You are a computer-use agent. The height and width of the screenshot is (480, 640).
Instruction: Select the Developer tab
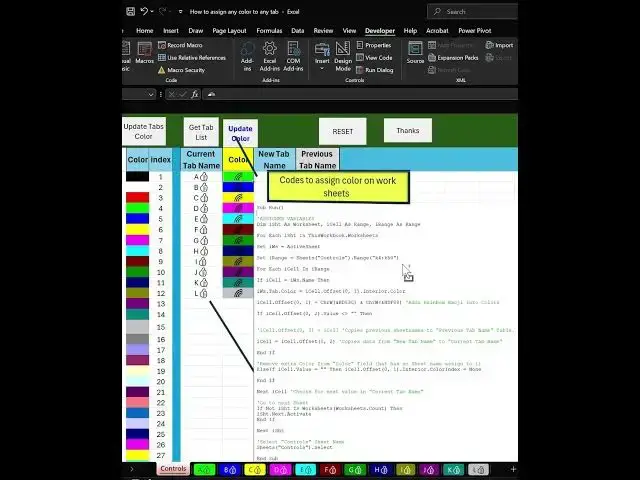click(380, 31)
